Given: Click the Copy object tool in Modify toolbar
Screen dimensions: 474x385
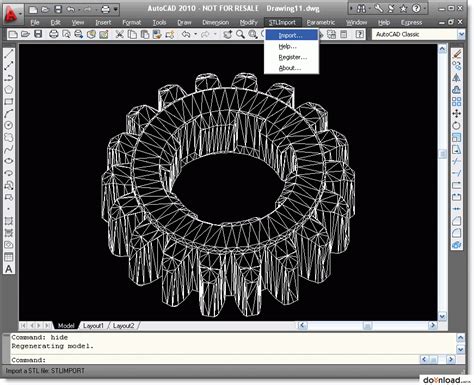Looking at the screenshot, I should point(456,66).
